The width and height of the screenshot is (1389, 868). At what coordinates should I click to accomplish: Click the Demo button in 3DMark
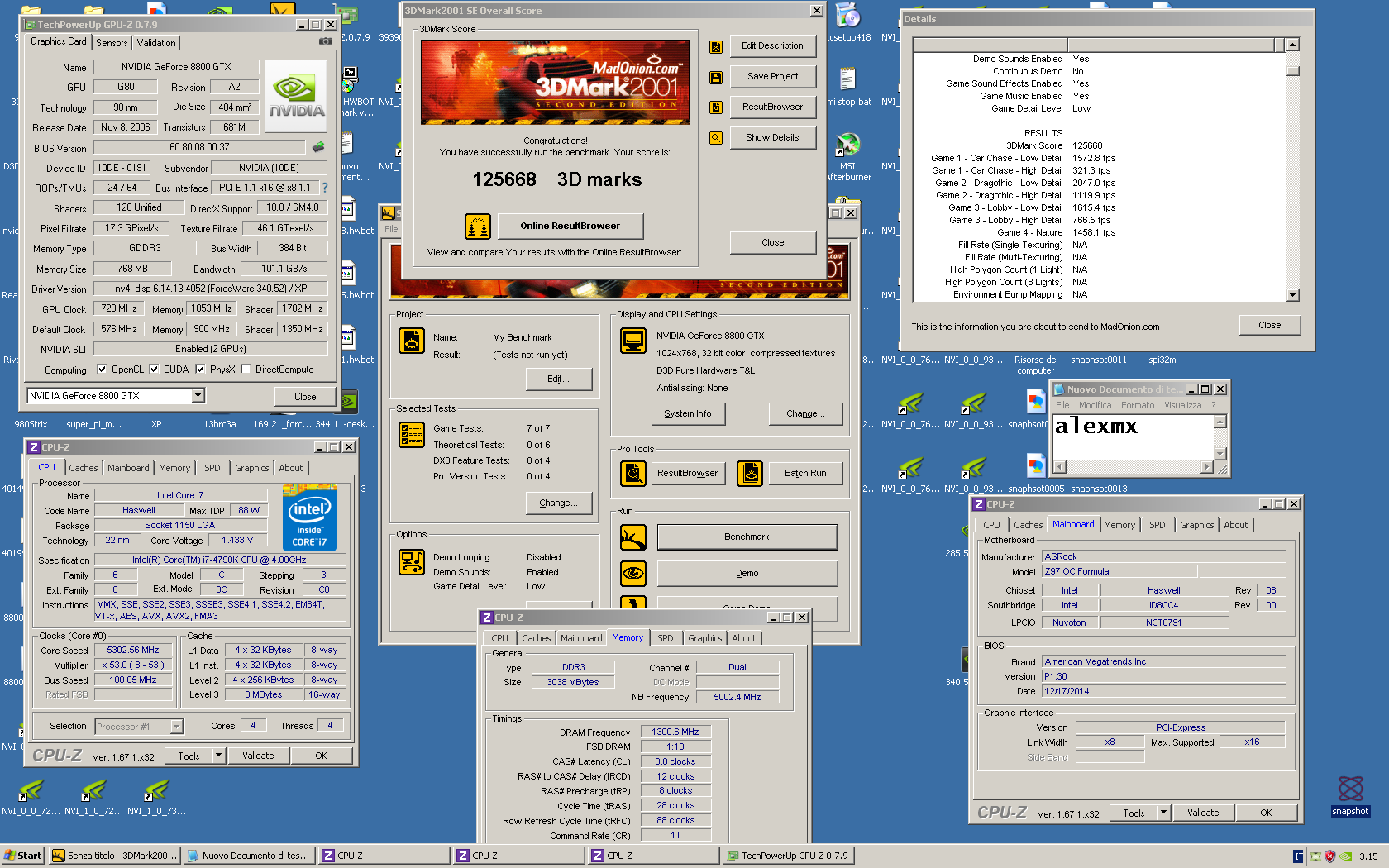(x=747, y=573)
